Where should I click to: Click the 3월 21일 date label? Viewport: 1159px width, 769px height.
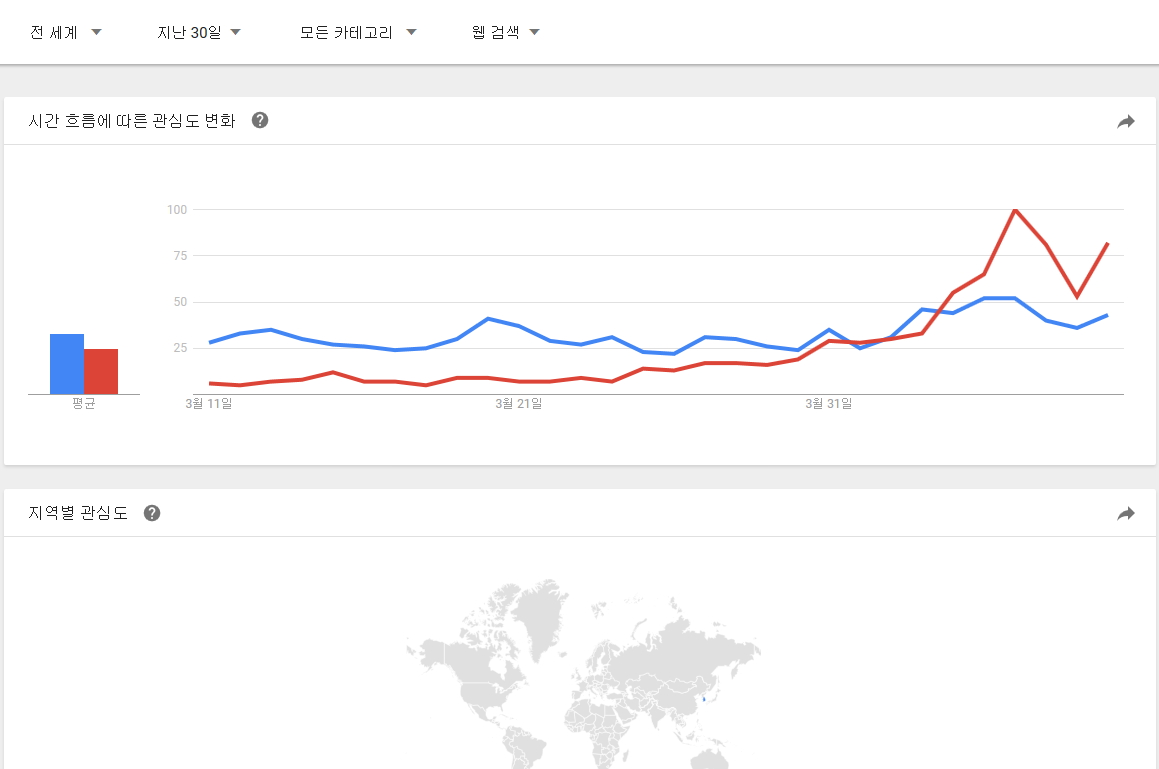[519, 404]
